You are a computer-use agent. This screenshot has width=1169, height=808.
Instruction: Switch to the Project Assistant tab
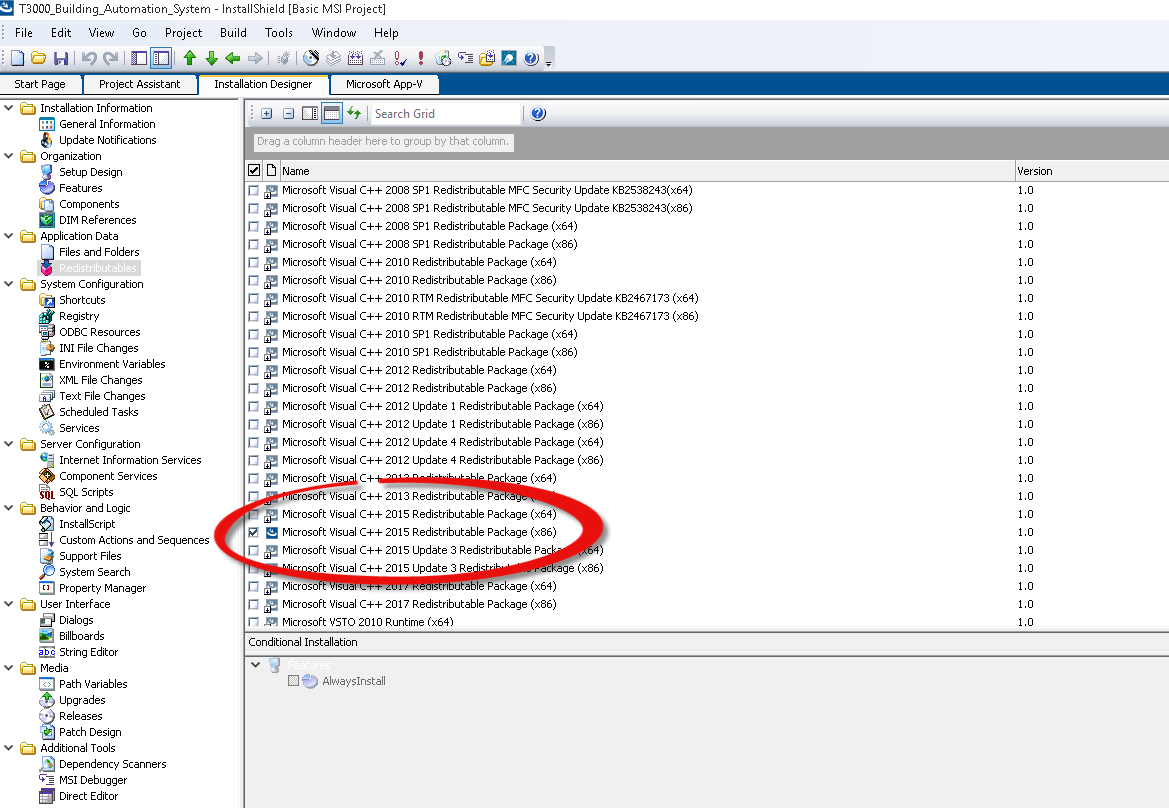click(x=139, y=84)
